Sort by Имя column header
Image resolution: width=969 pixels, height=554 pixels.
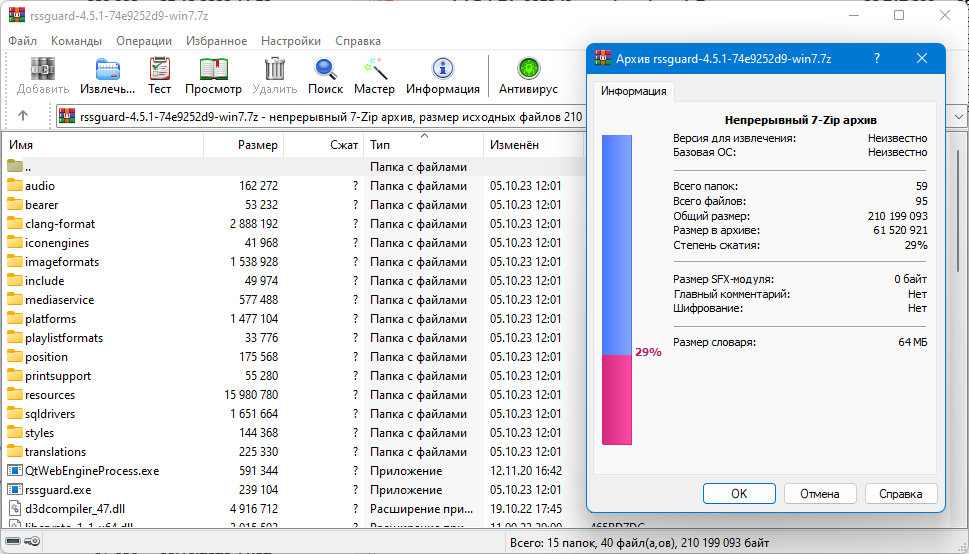103,145
